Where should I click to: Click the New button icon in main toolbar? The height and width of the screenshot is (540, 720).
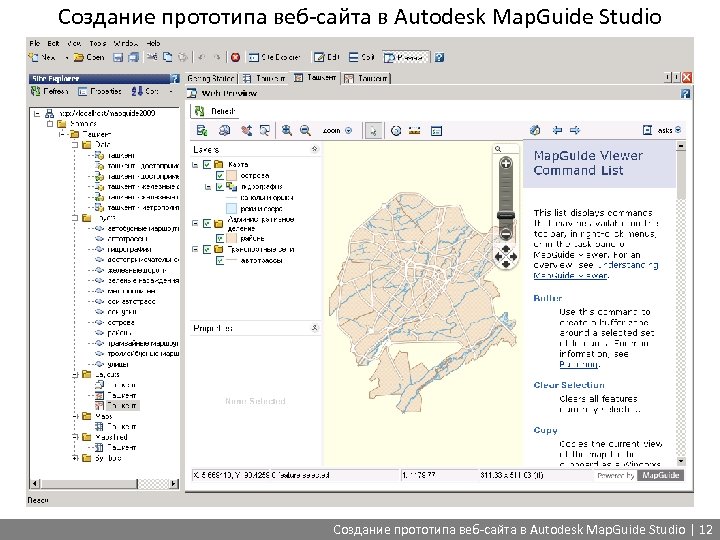point(33,57)
